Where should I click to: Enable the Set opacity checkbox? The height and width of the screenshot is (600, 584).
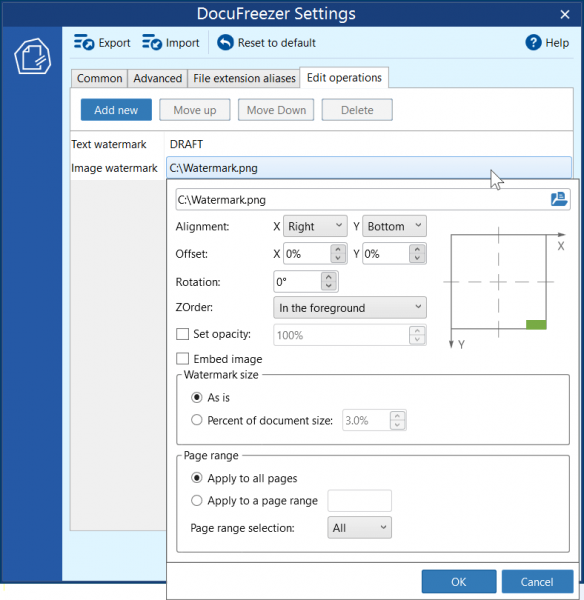(x=182, y=334)
